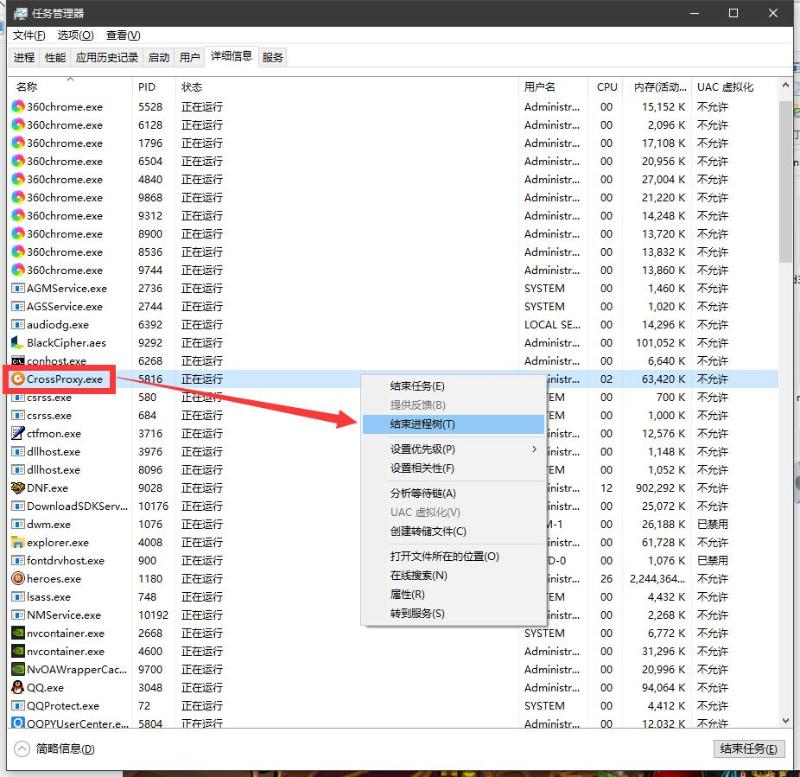
Task: Click the AGMService.exe process icon
Action: [x=18, y=288]
